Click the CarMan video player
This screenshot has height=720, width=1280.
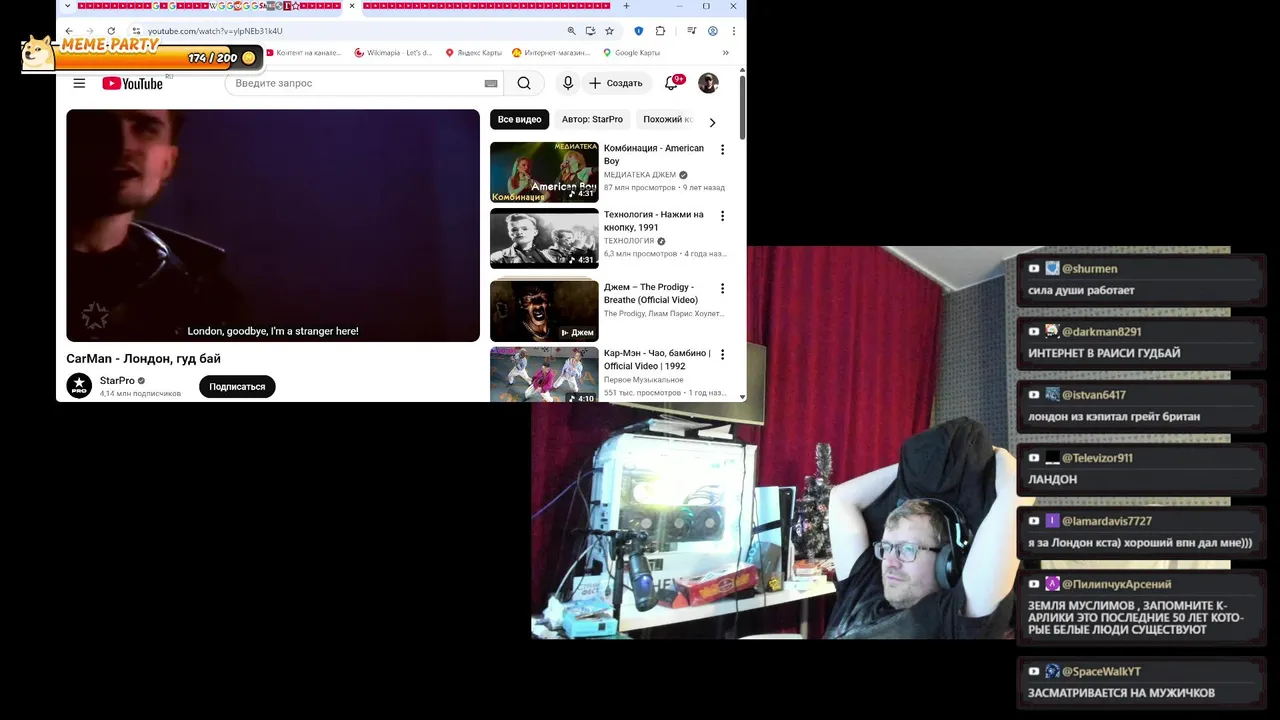[273, 226]
